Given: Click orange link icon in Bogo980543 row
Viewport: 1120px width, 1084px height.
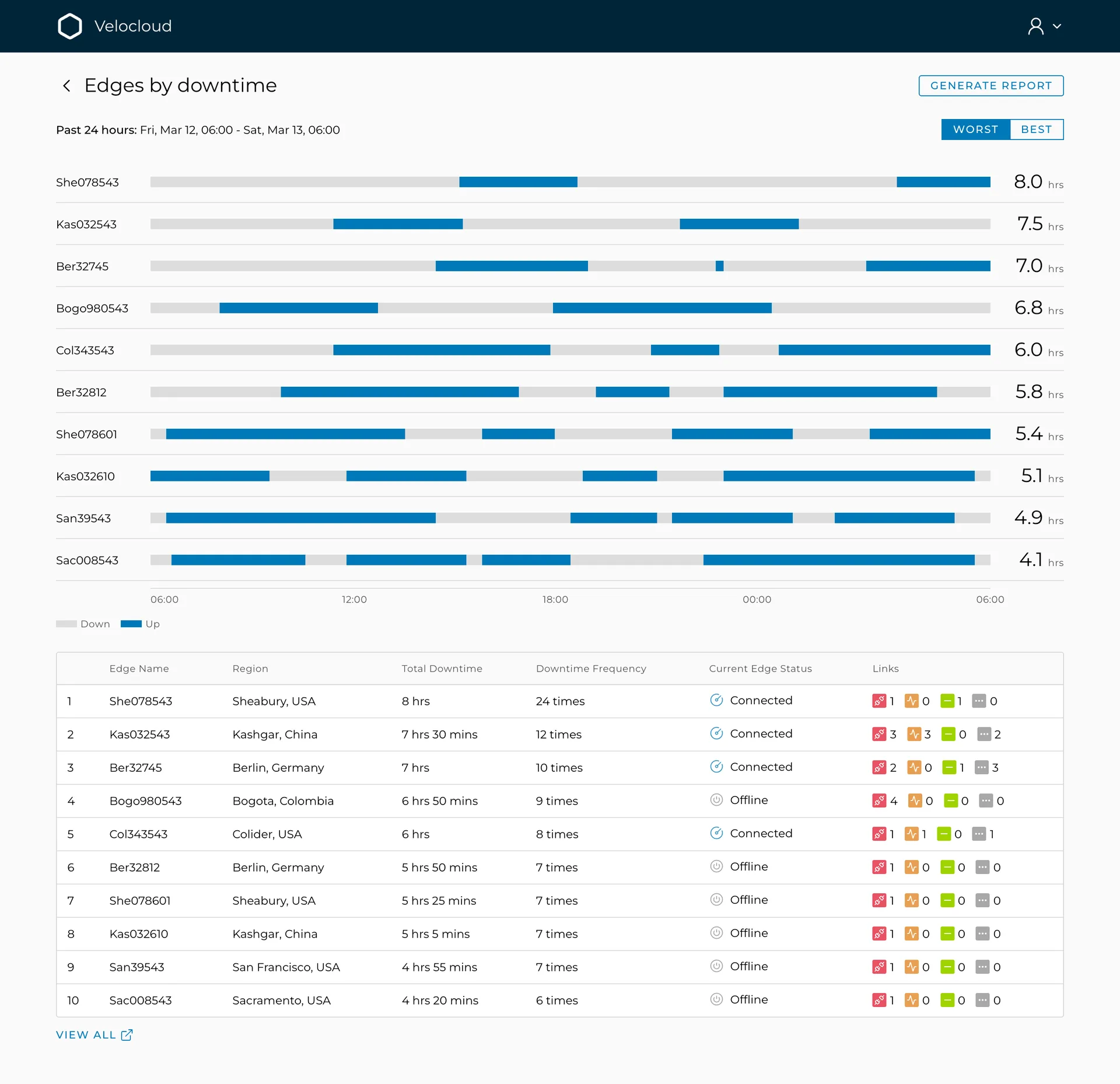Looking at the screenshot, I should pyautogui.click(x=915, y=800).
